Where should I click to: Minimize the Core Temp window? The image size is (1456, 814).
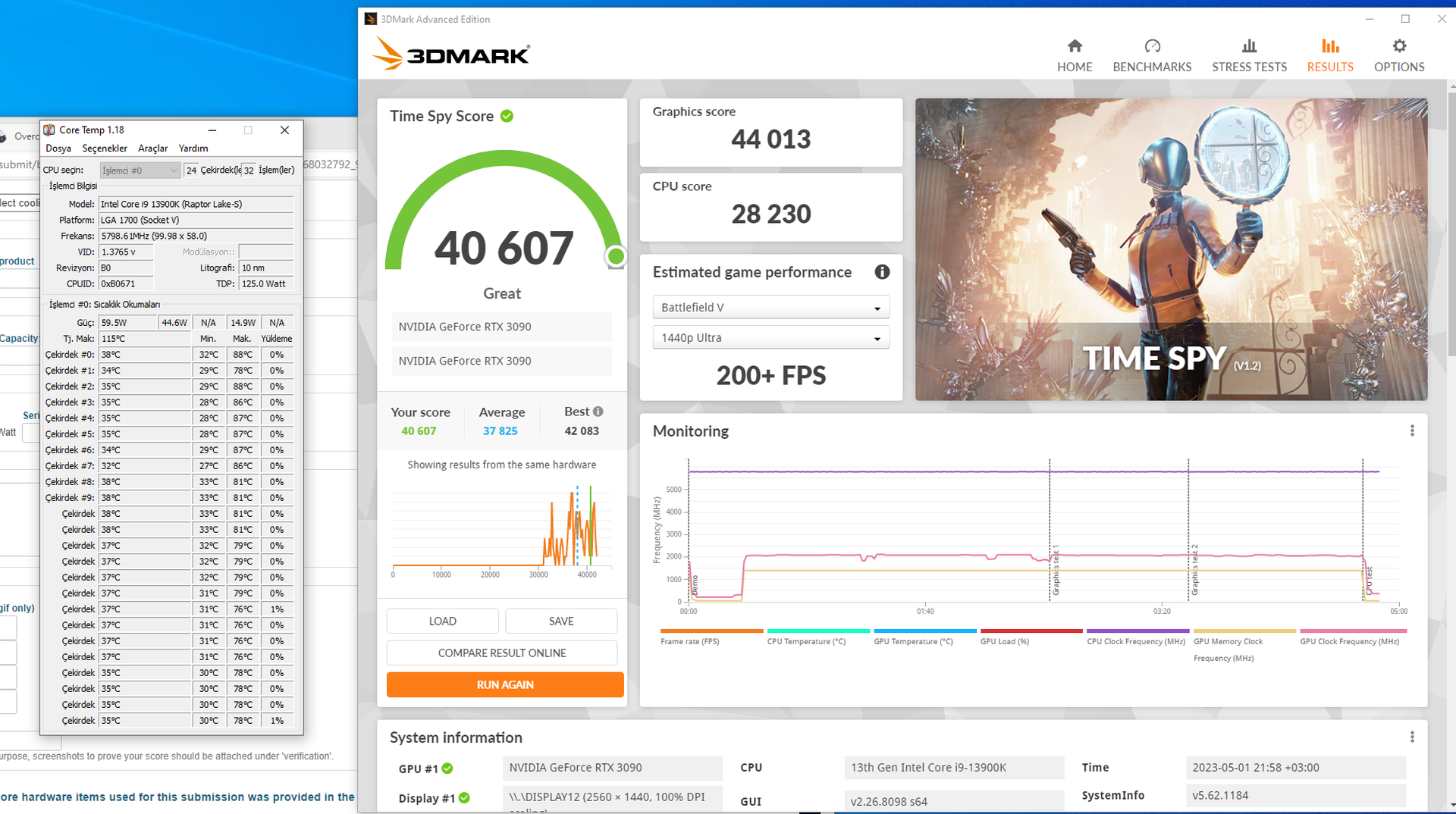(212, 130)
